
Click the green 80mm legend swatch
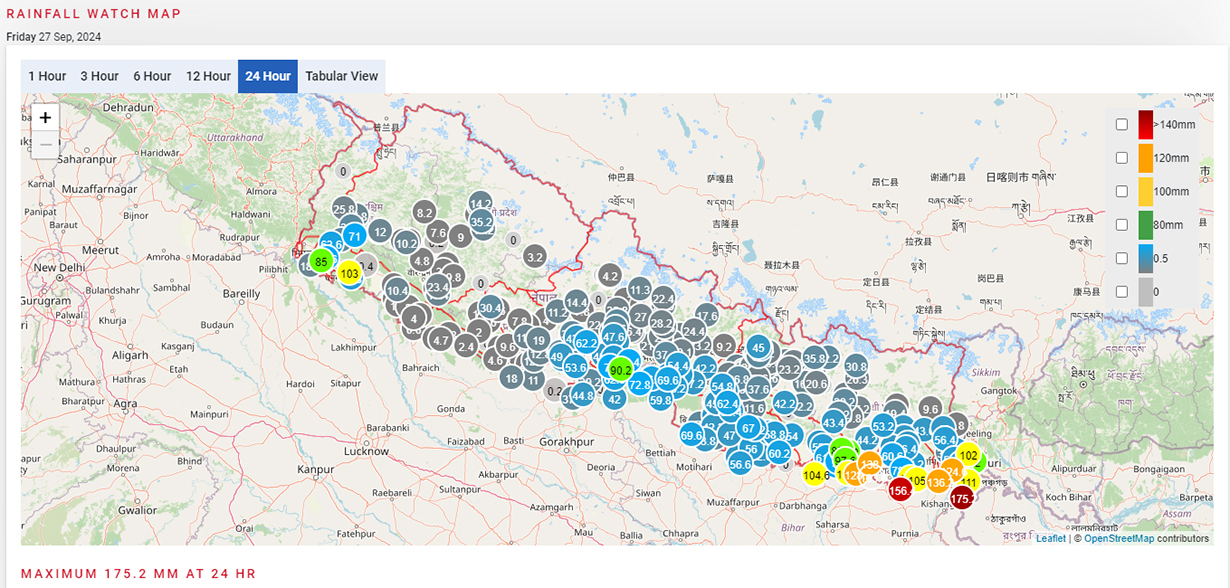(1146, 225)
